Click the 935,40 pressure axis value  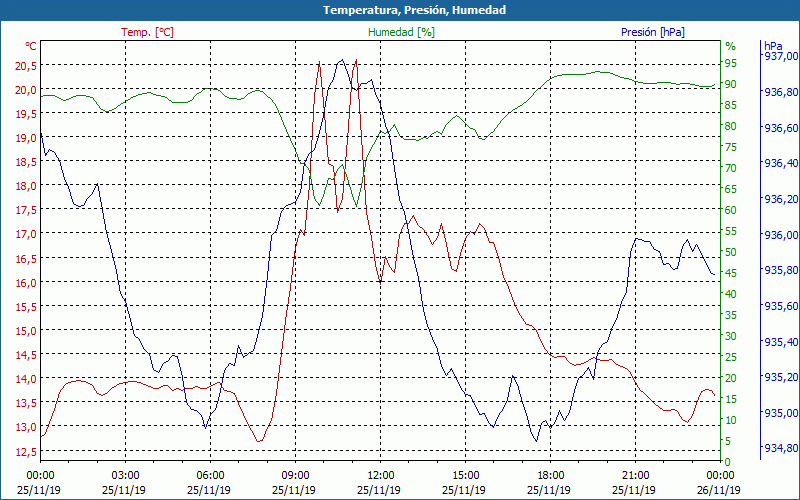pyautogui.click(x=781, y=341)
